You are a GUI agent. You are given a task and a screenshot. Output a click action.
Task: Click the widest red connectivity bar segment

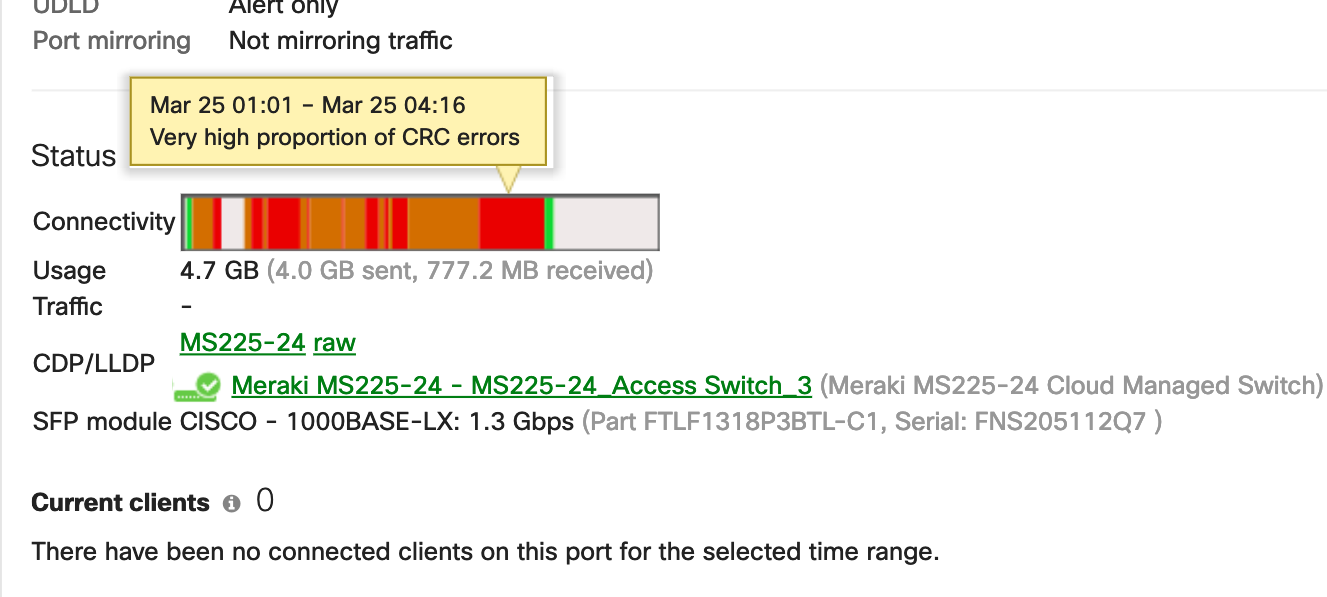coord(511,223)
